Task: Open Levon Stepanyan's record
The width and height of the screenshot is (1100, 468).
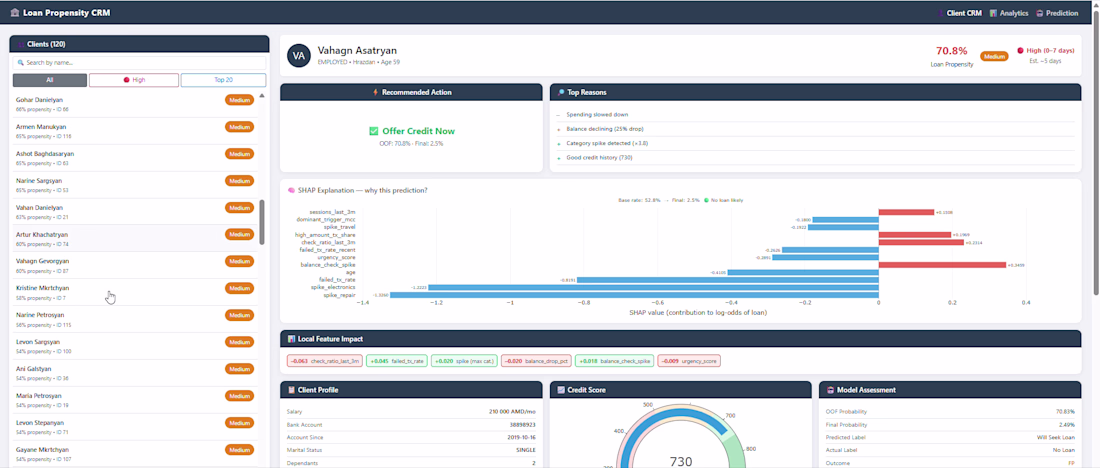Action: (x=135, y=427)
